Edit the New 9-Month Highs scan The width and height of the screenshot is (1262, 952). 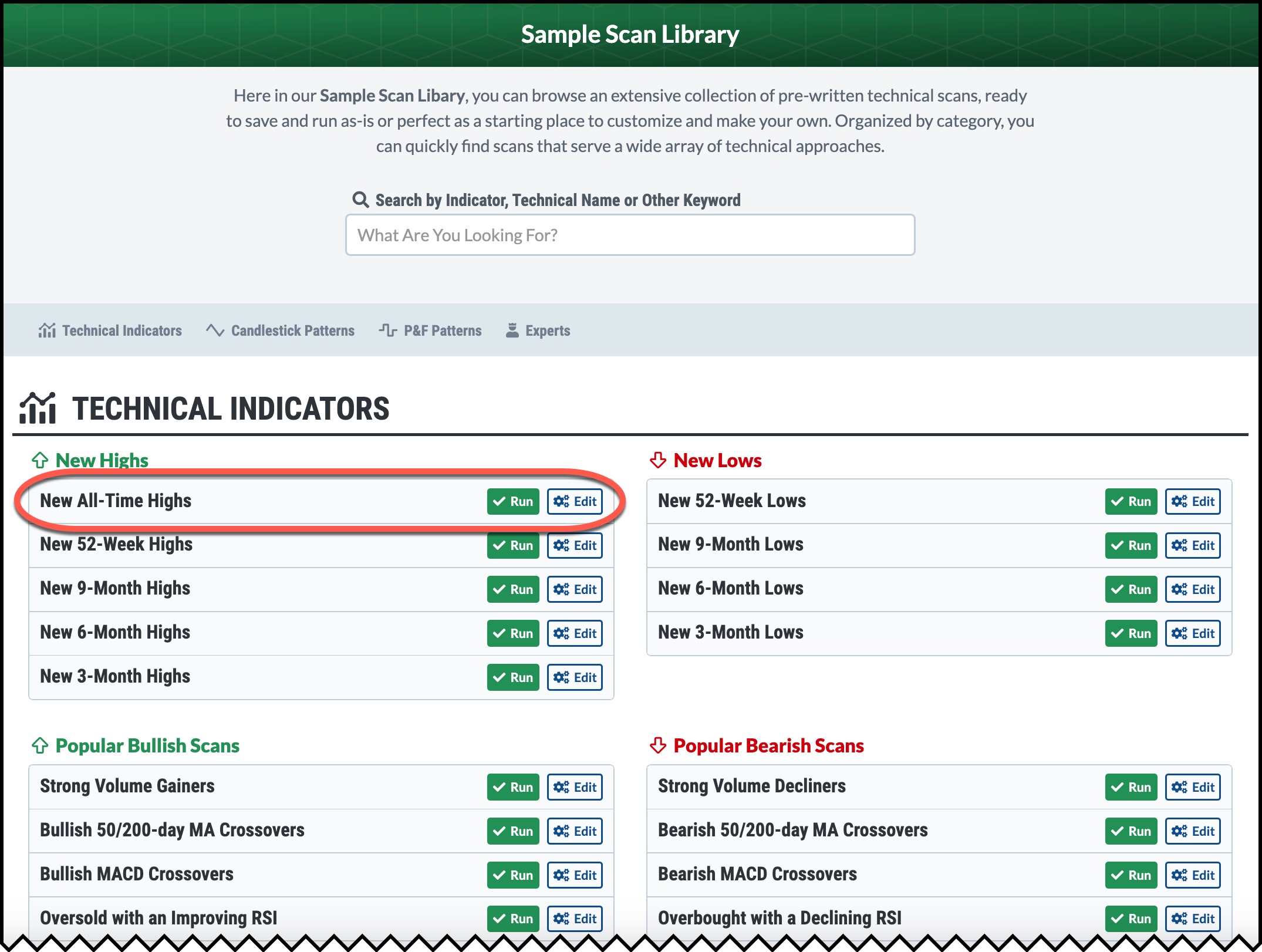click(575, 589)
